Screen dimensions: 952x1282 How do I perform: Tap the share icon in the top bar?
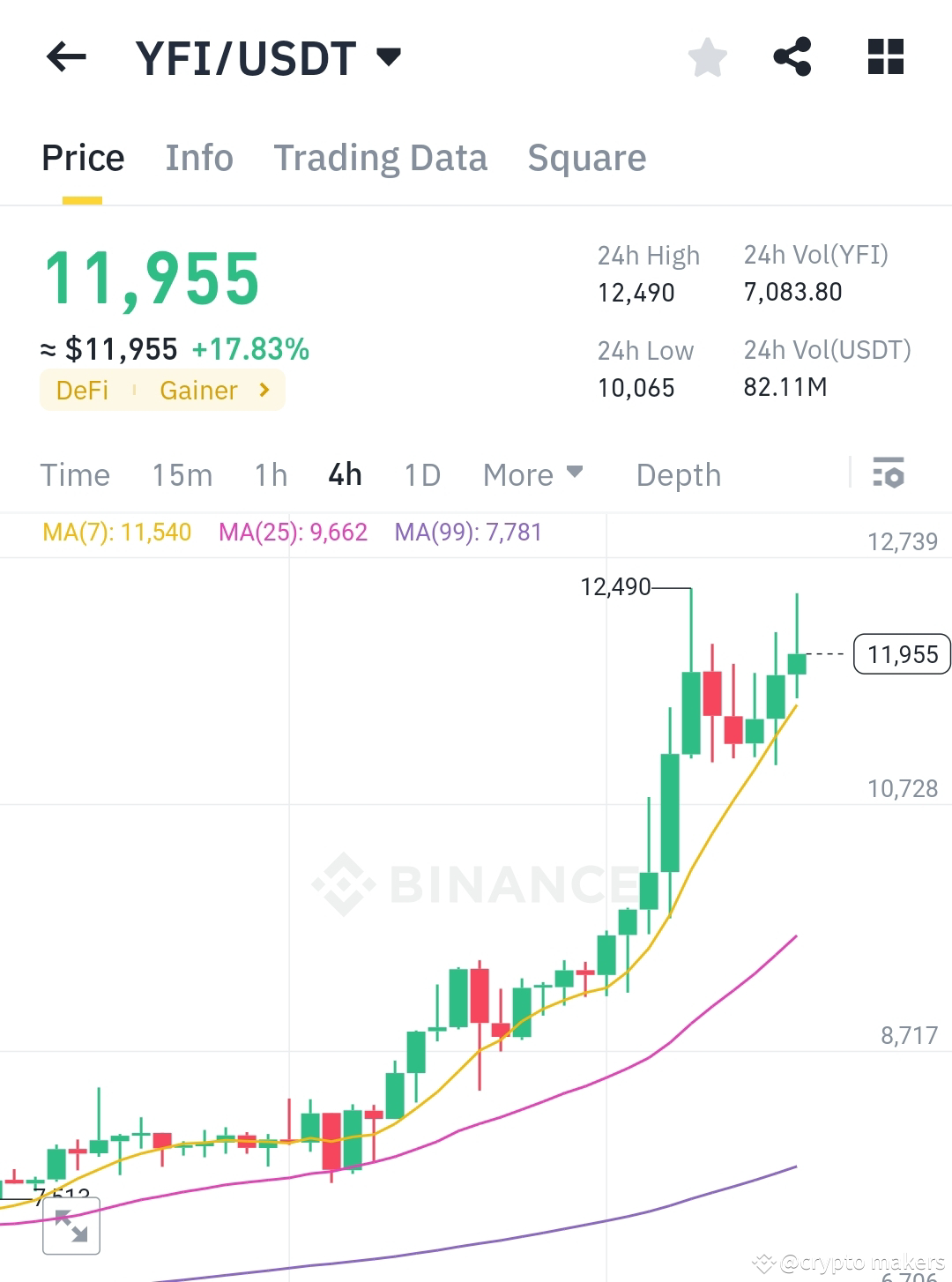pyautogui.click(x=792, y=57)
